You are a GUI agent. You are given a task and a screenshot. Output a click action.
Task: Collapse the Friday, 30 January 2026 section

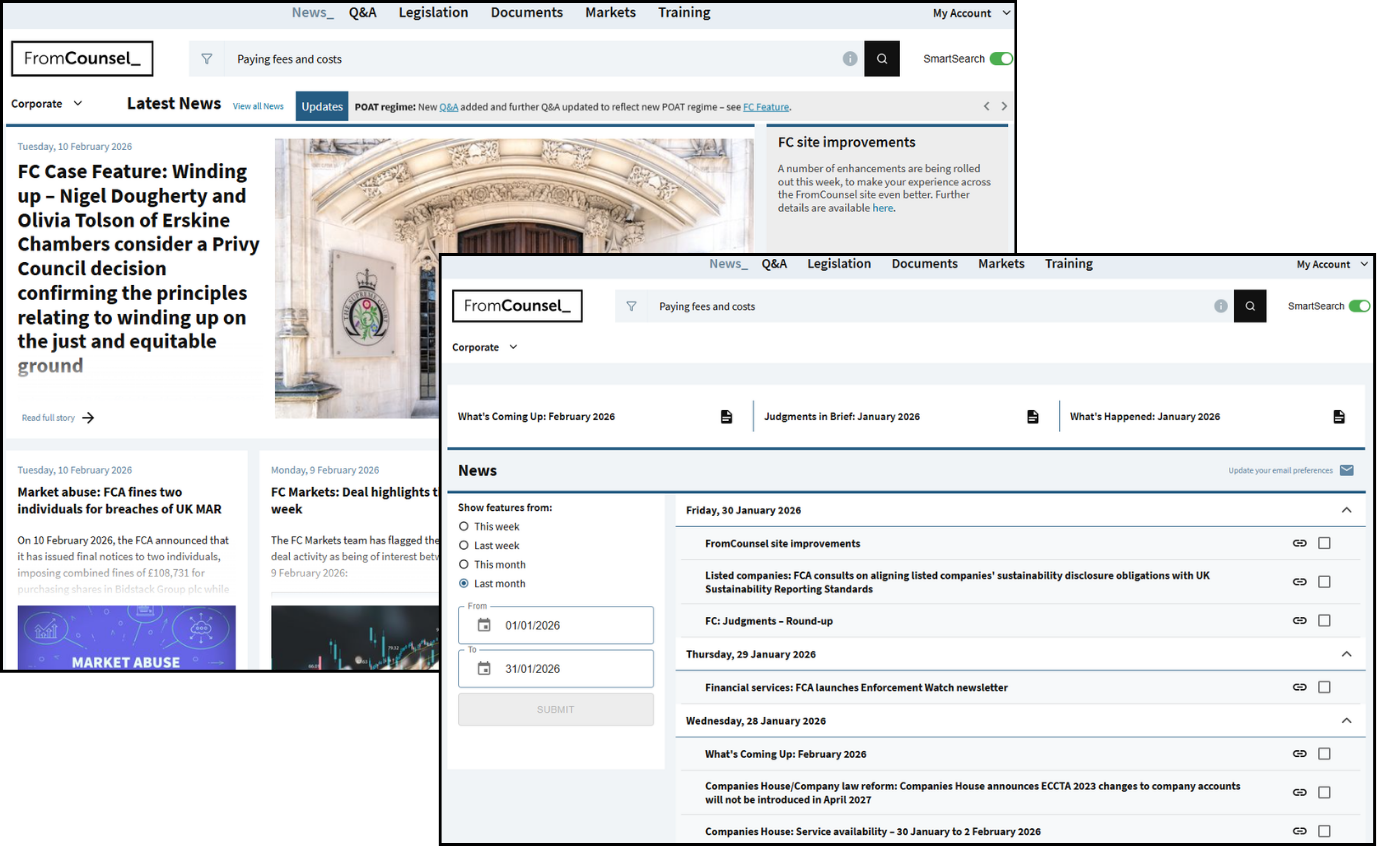(1346, 510)
